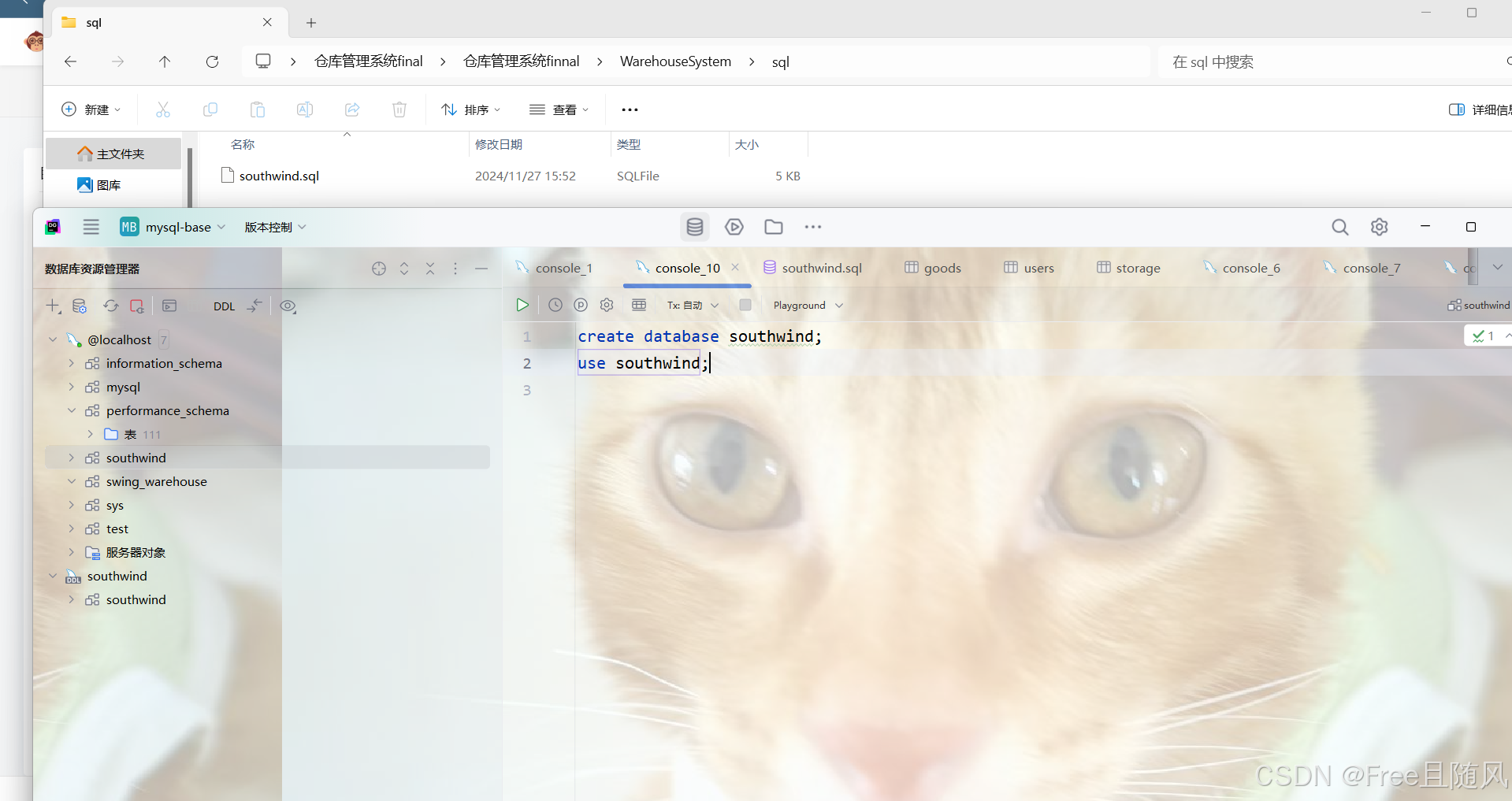The height and width of the screenshot is (801, 1512).
Task: Select the highlighted southwind schema under @localhost
Action: (x=268, y=458)
